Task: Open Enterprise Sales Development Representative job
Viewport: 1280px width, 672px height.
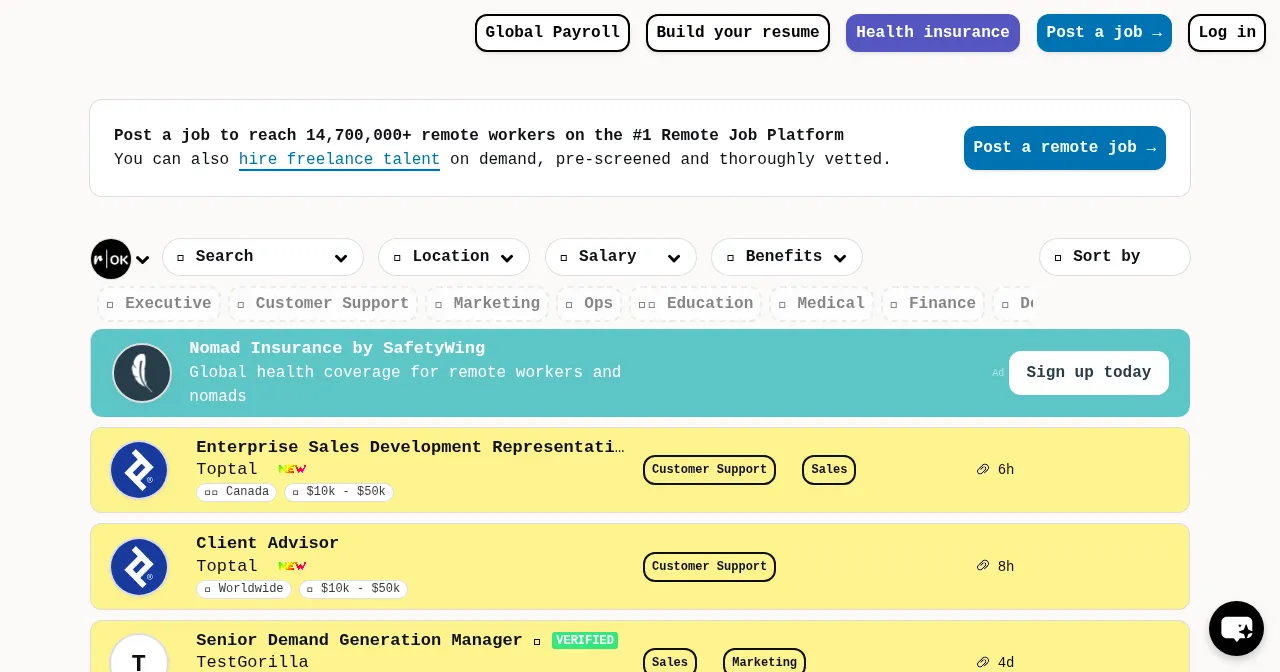Action: 410,447
